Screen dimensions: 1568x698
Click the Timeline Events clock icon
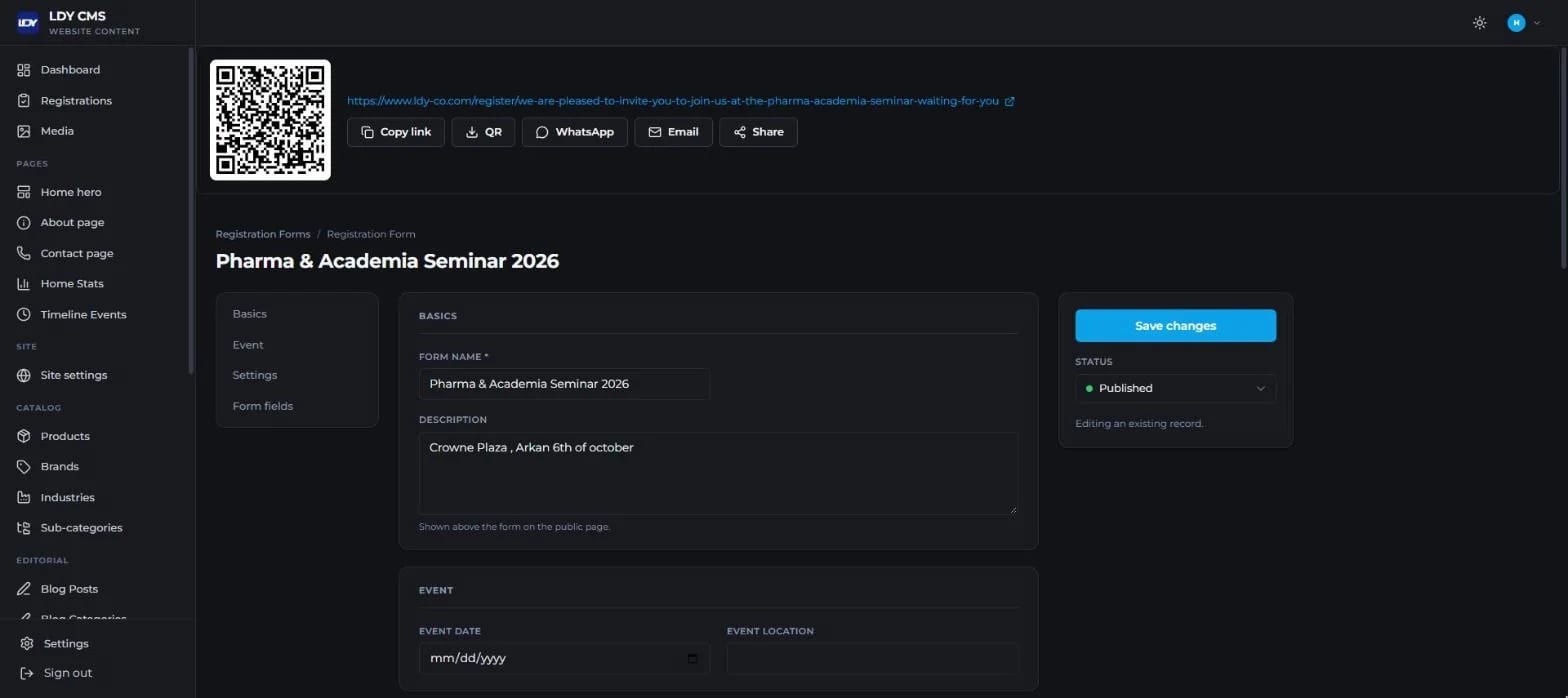24,315
